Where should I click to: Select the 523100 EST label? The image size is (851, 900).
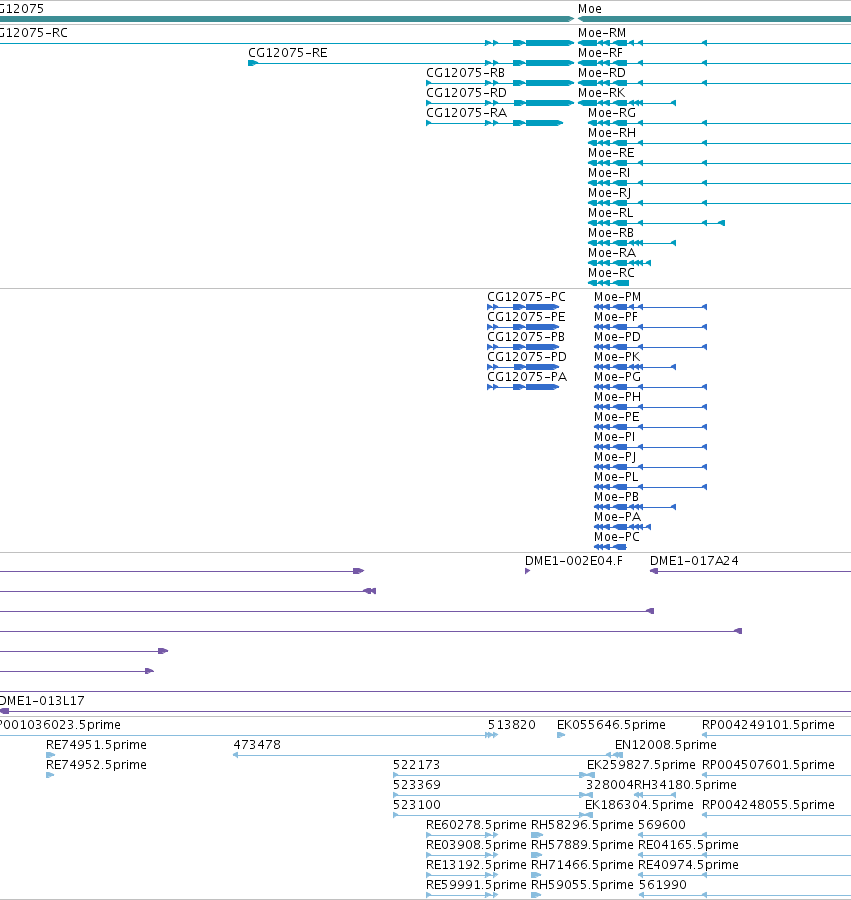(417, 805)
